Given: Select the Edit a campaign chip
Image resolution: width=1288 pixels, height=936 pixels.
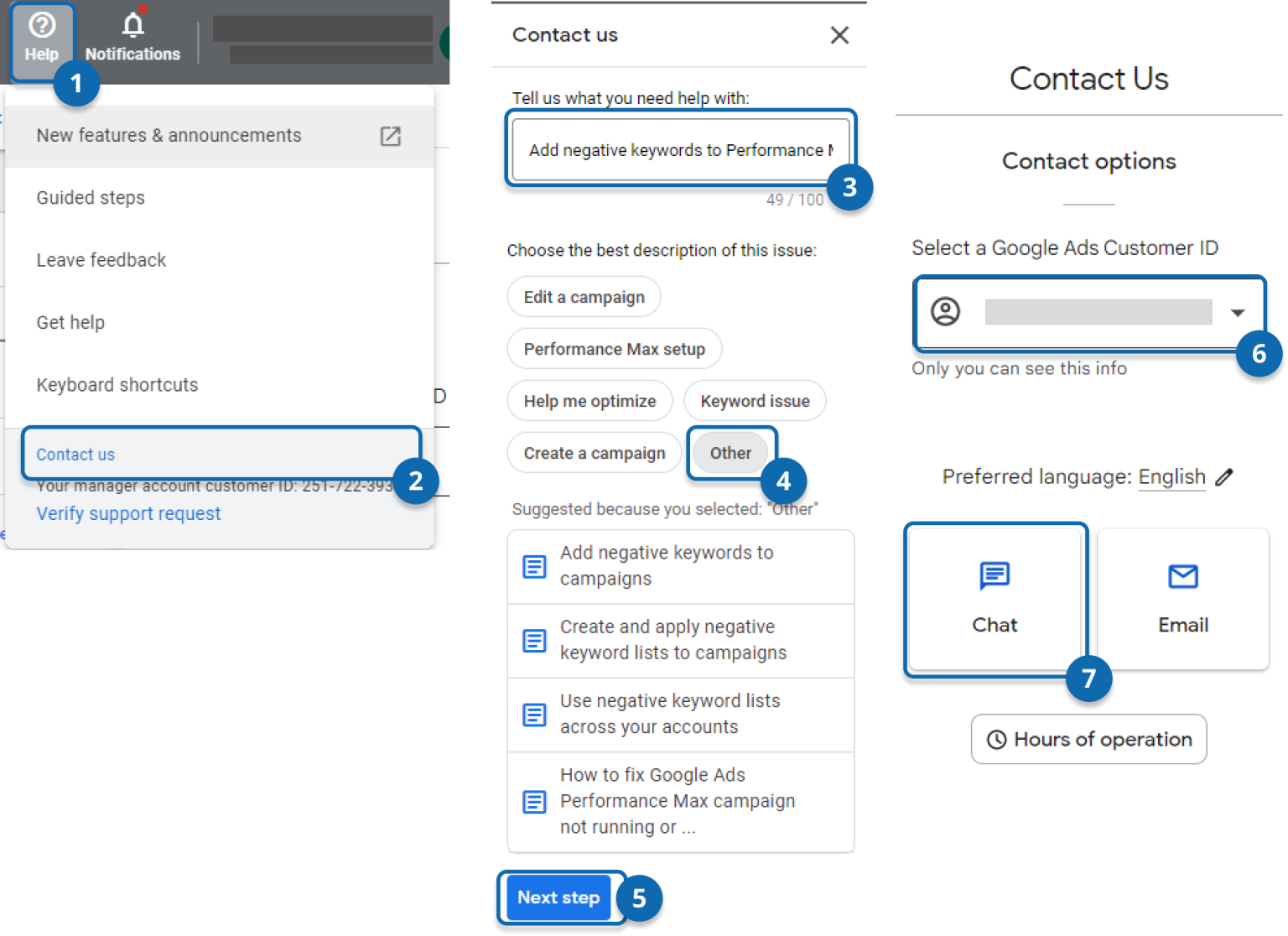Looking at the screenshot, I should coord(584,296).
